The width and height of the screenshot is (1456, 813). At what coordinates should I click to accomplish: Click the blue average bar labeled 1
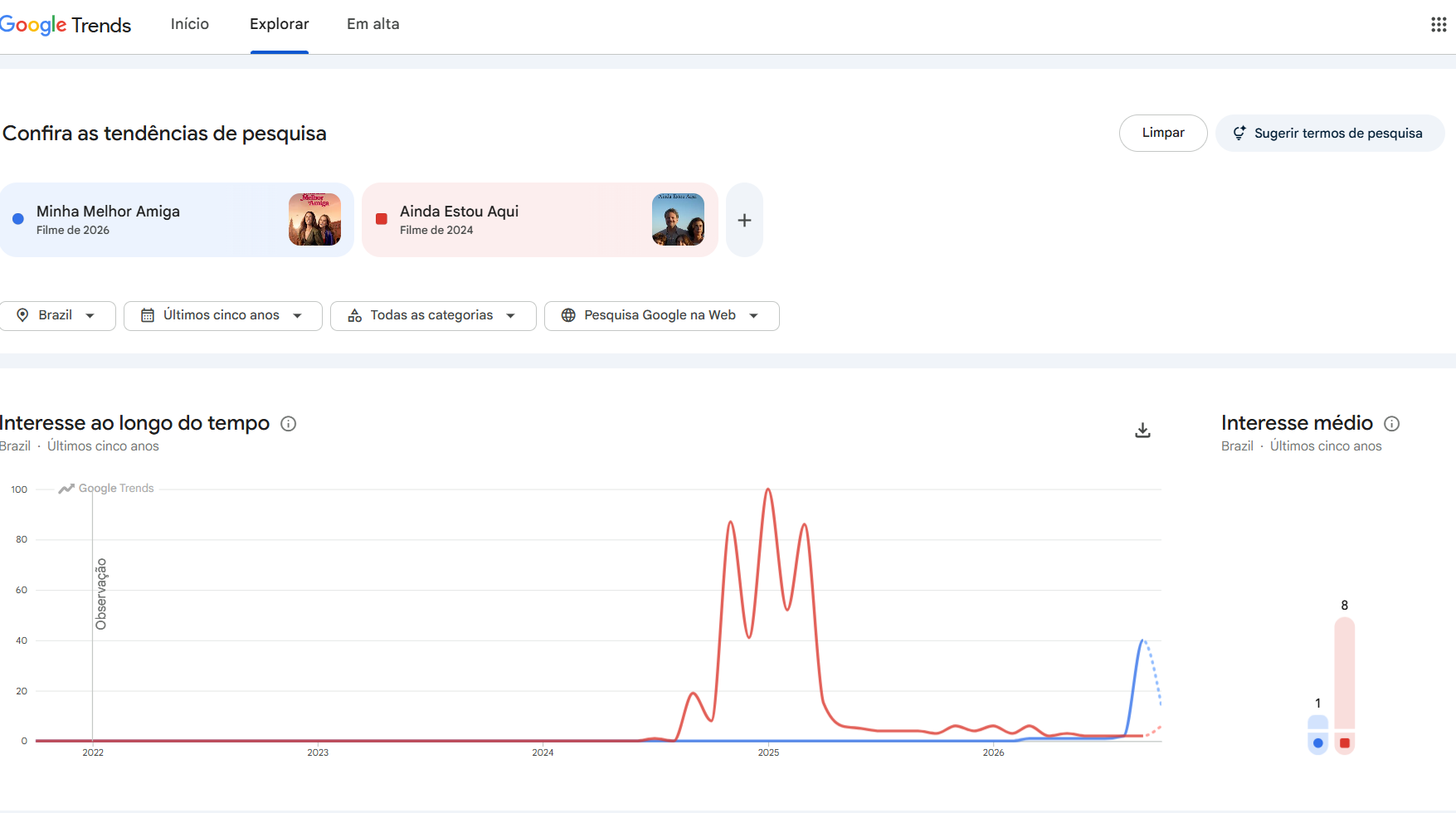pos(1317,734)
